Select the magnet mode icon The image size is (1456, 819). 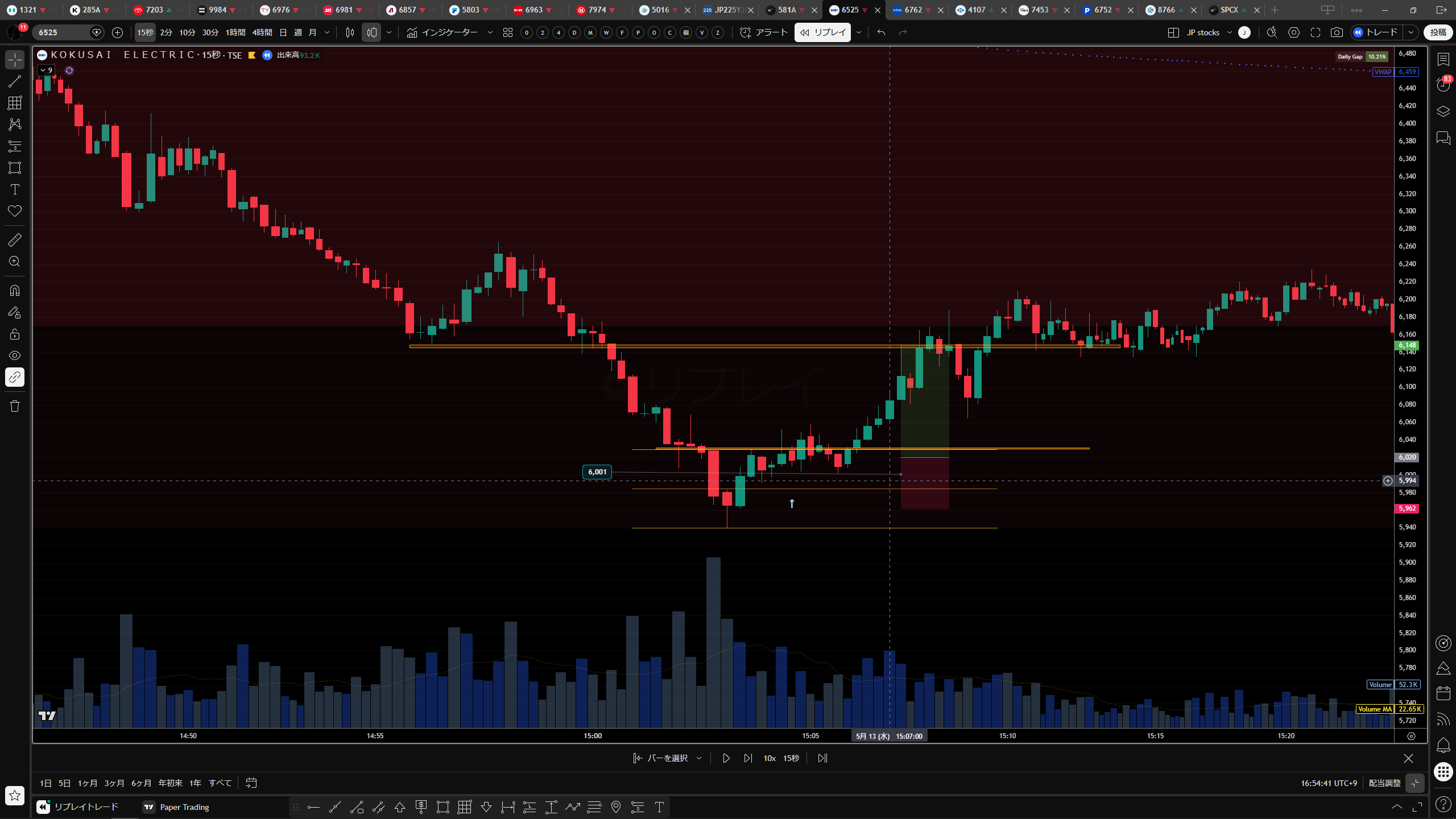[15, 291]
